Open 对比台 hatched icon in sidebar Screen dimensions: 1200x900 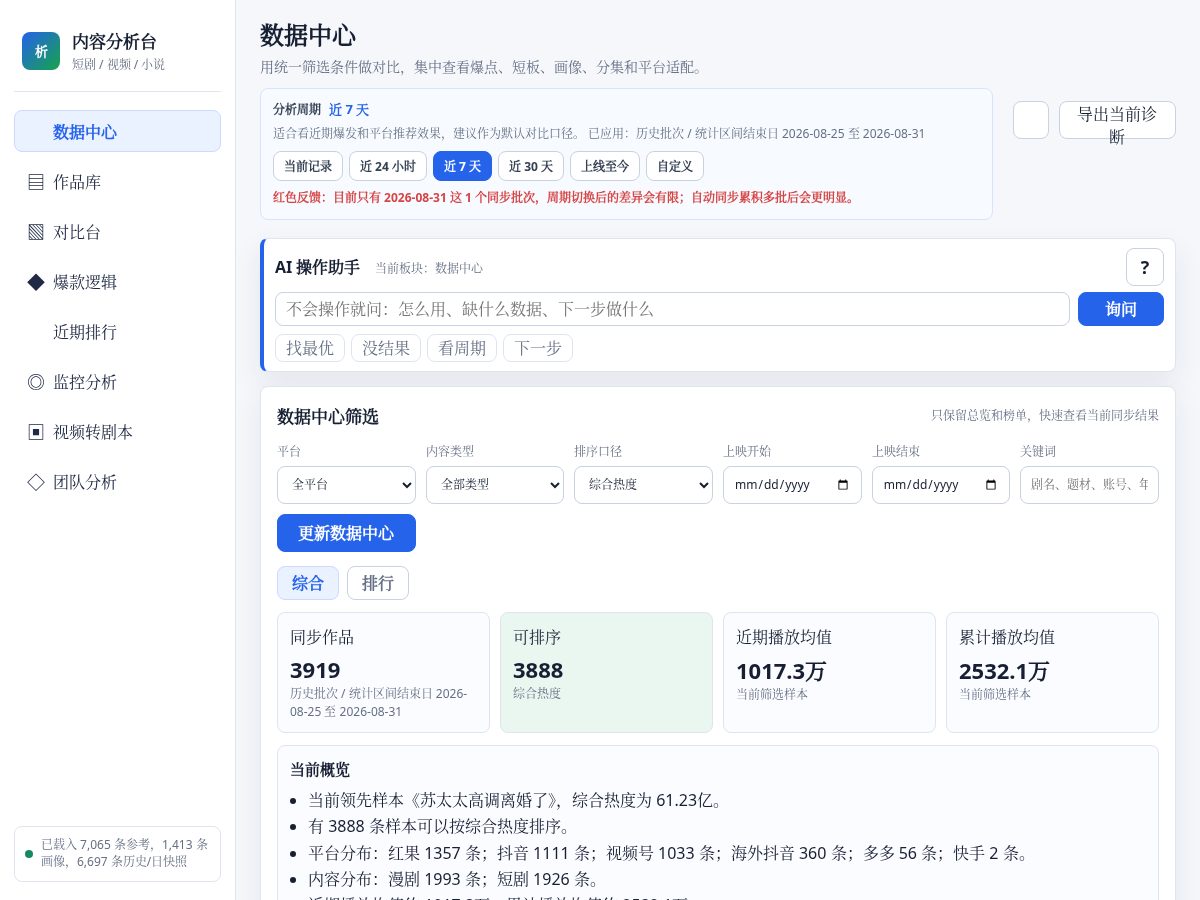pos(36,232)
